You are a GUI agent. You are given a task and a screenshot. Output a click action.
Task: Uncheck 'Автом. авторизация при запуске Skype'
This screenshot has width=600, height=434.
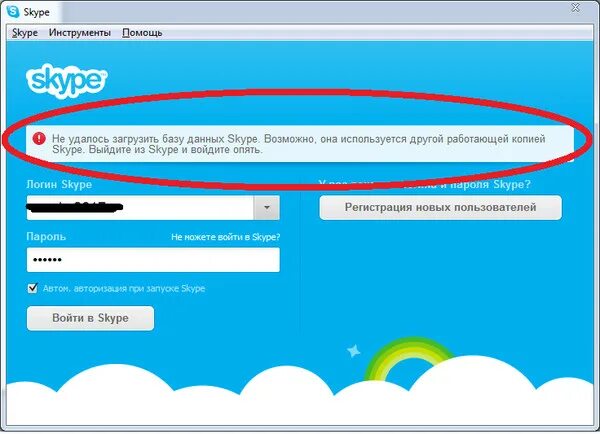pyautogui.click(x=33, y=288)
